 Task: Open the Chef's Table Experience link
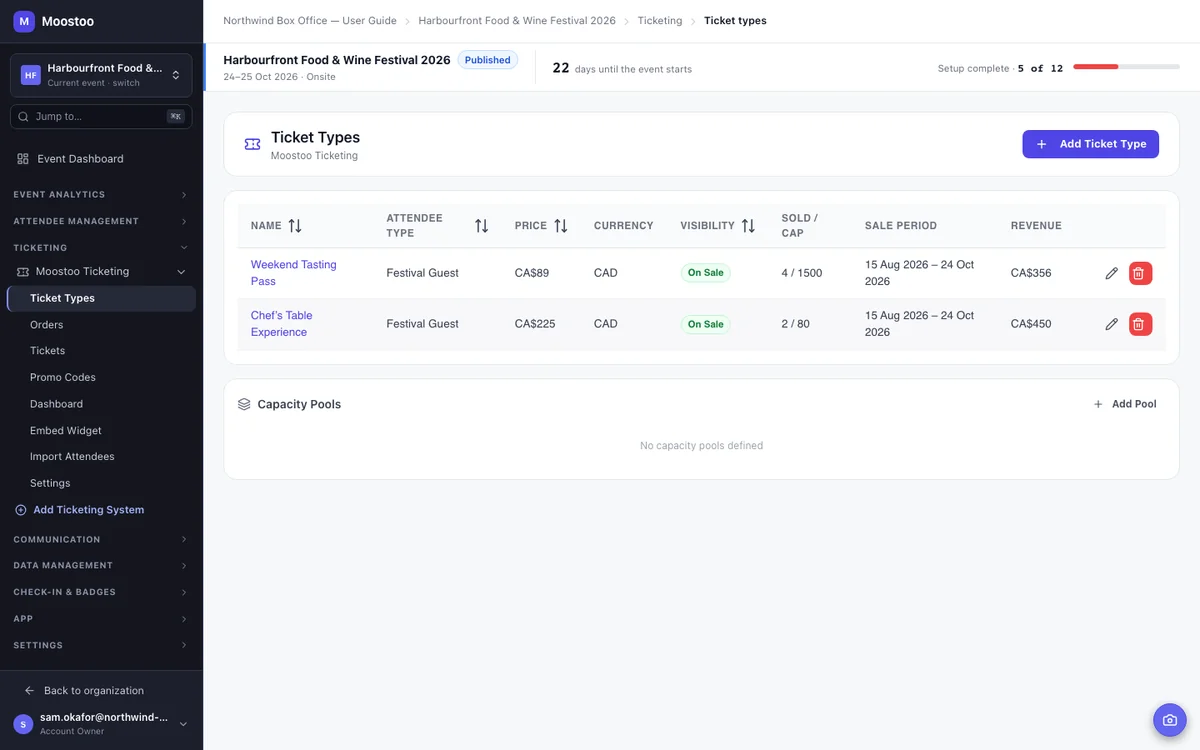click(281, 324)
